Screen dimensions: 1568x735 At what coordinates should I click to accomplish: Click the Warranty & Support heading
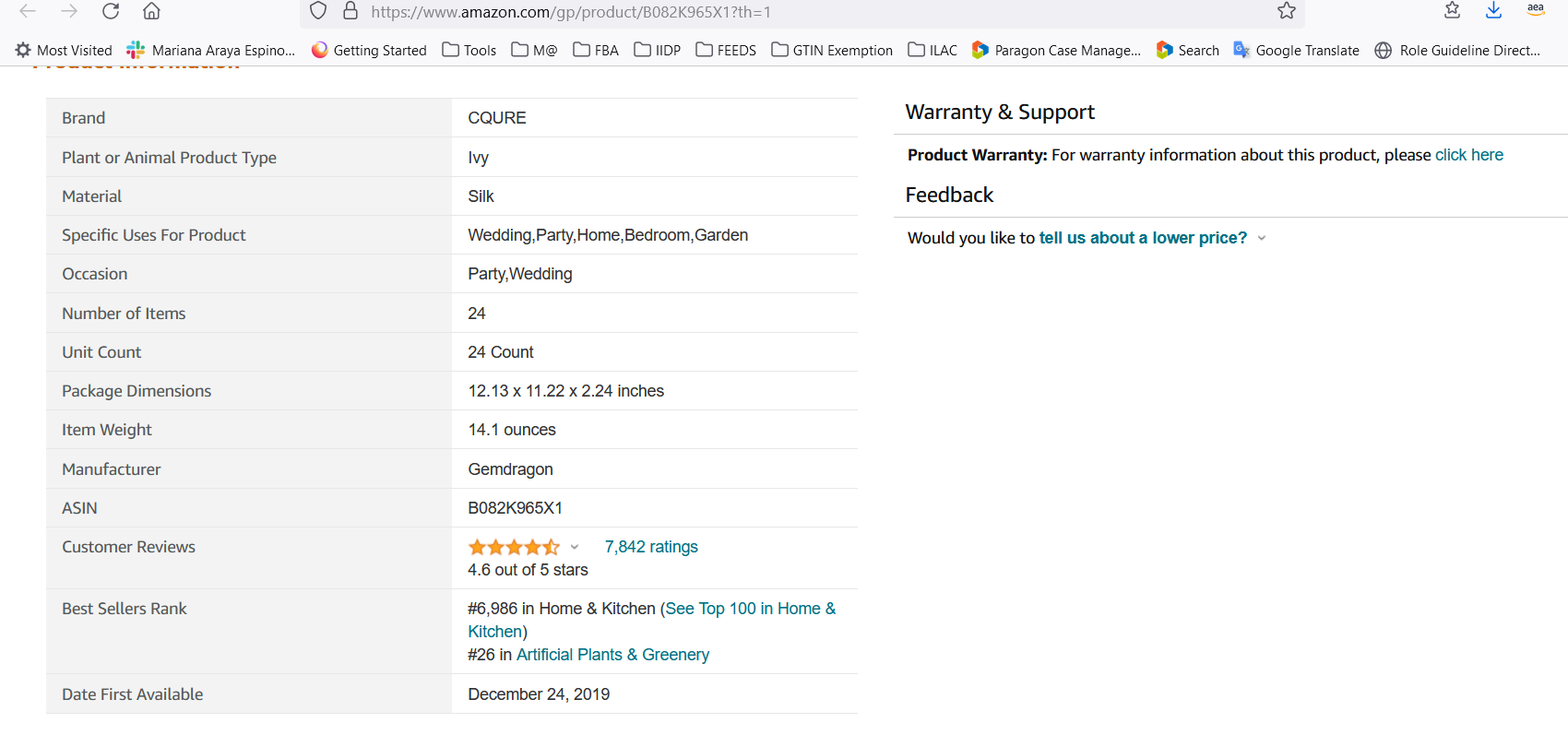(1000, 113)
